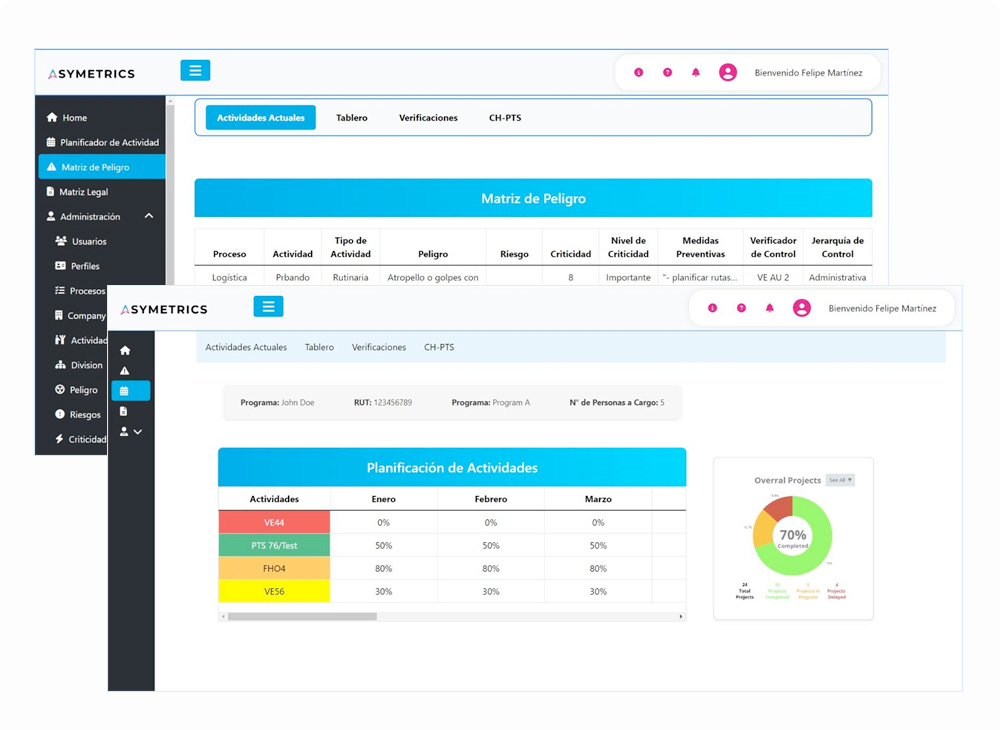This screenshot has width=1000, height=730.
Task: Click the red VE44 activity cell
Action: tap(274, 522)
